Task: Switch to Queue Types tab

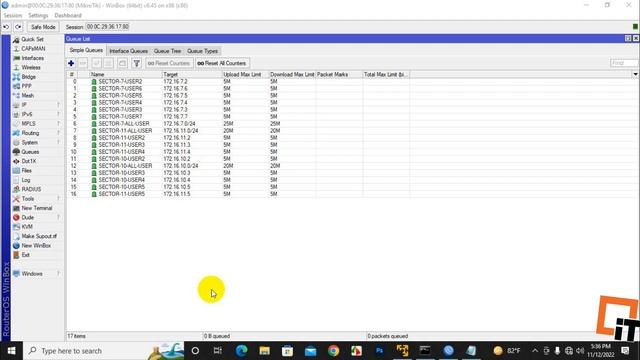Action: (x=202, y=51)
